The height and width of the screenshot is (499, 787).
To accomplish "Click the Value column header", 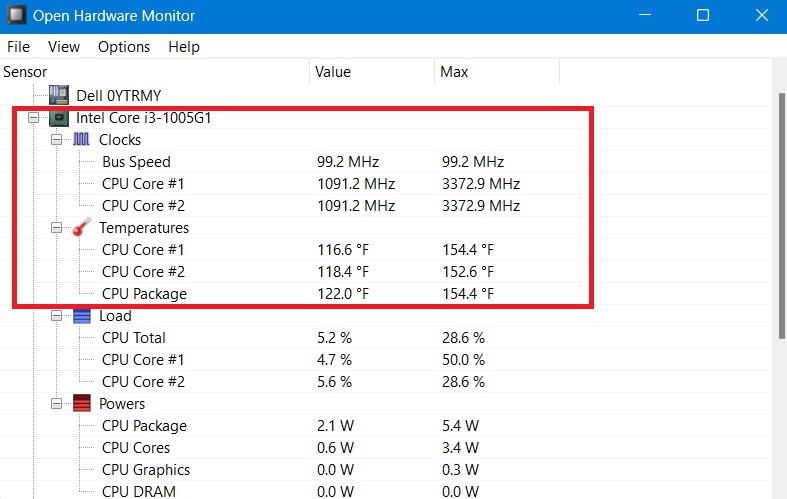I will 372,72.
